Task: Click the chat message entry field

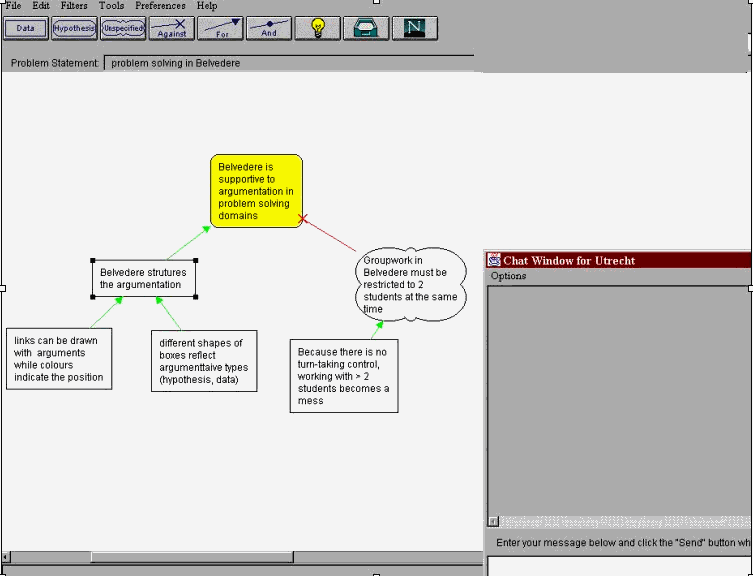Action: [x=619, y=566]
